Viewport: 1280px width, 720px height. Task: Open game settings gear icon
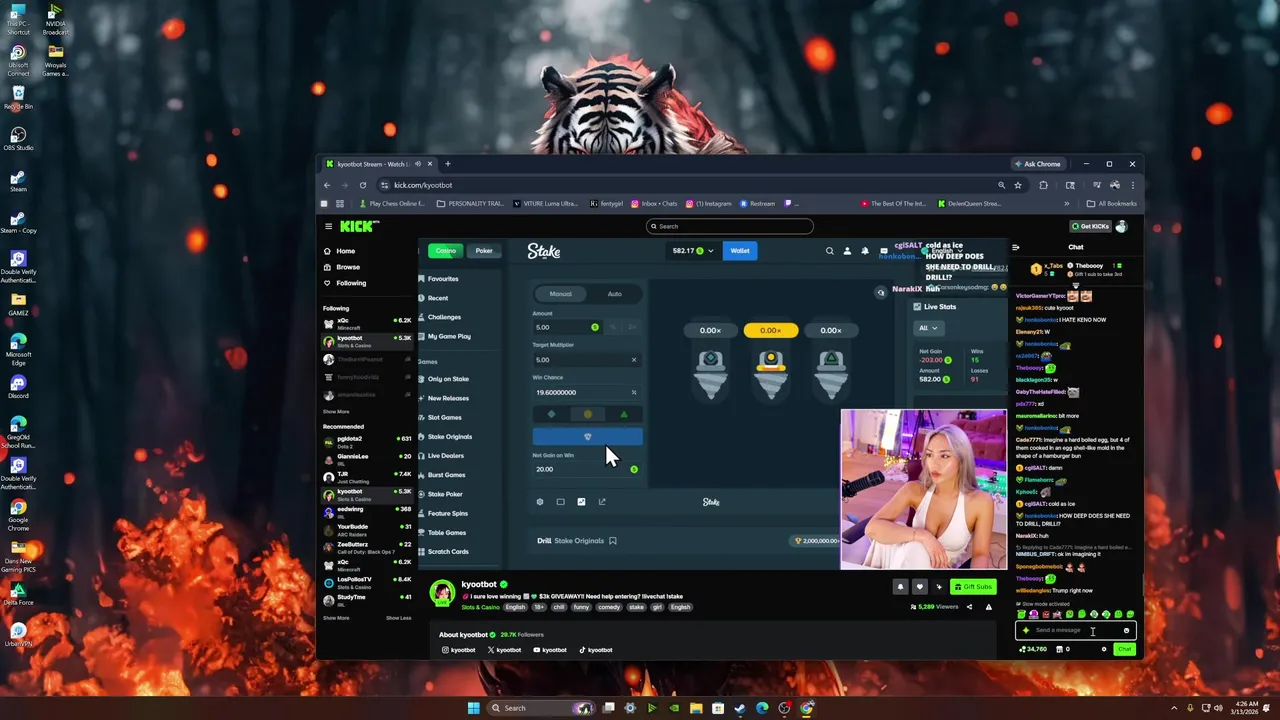(x=540, y=502)
